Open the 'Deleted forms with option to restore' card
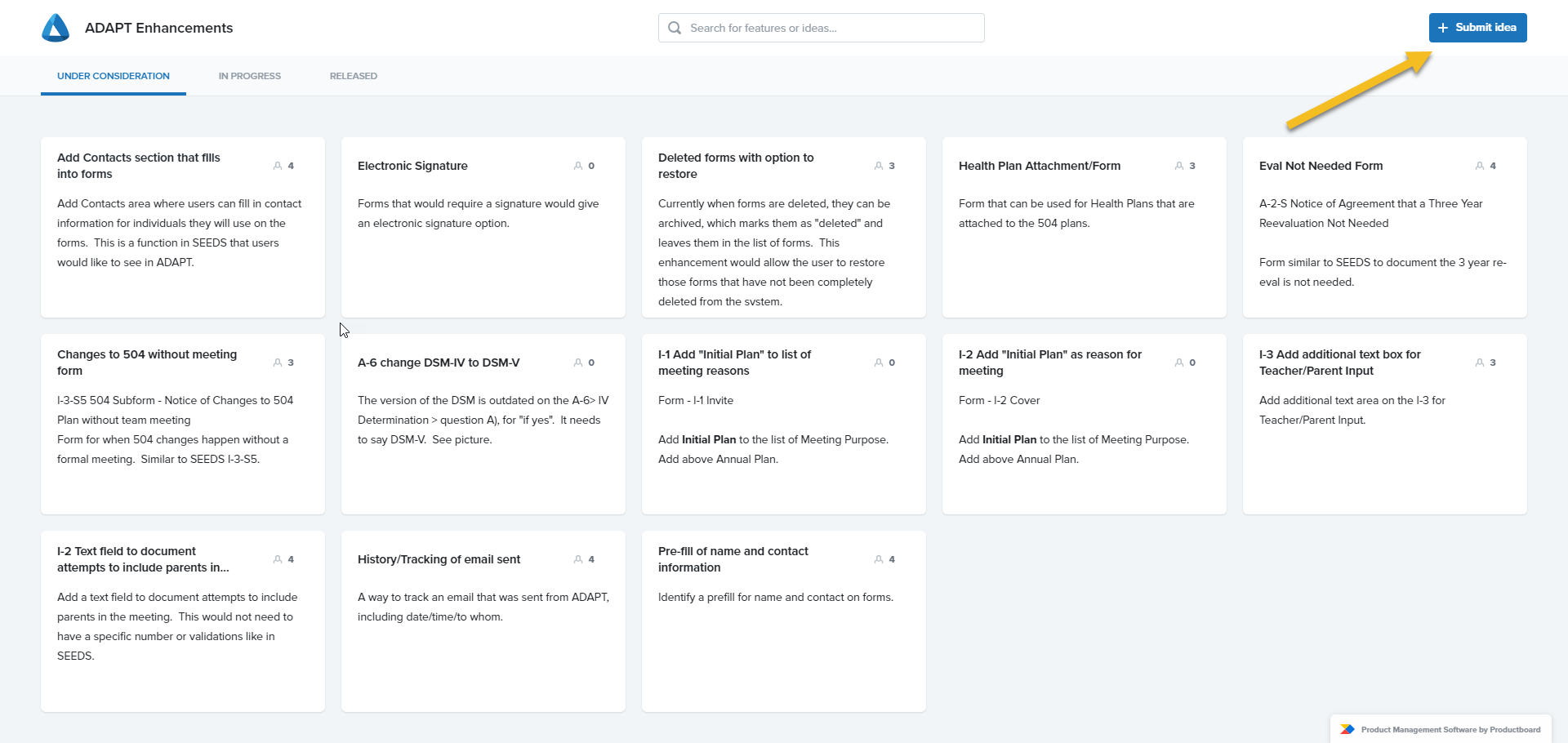 [783, 229]
